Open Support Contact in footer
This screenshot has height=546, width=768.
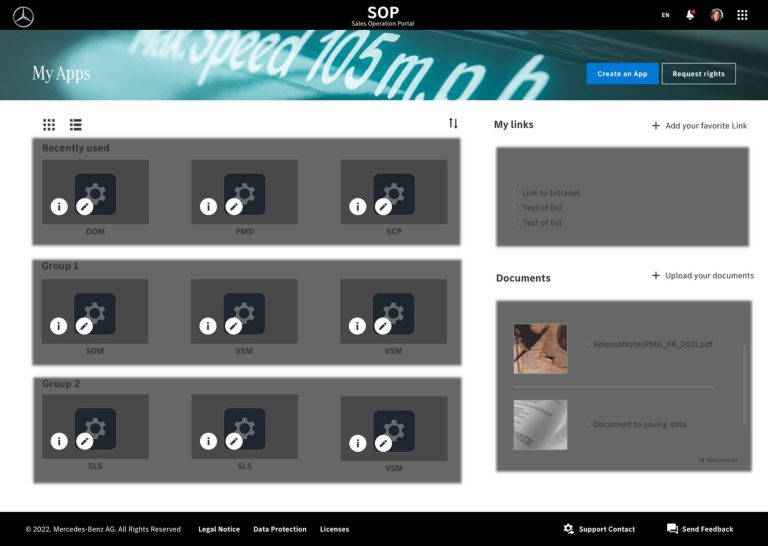[x=599, y=529]
